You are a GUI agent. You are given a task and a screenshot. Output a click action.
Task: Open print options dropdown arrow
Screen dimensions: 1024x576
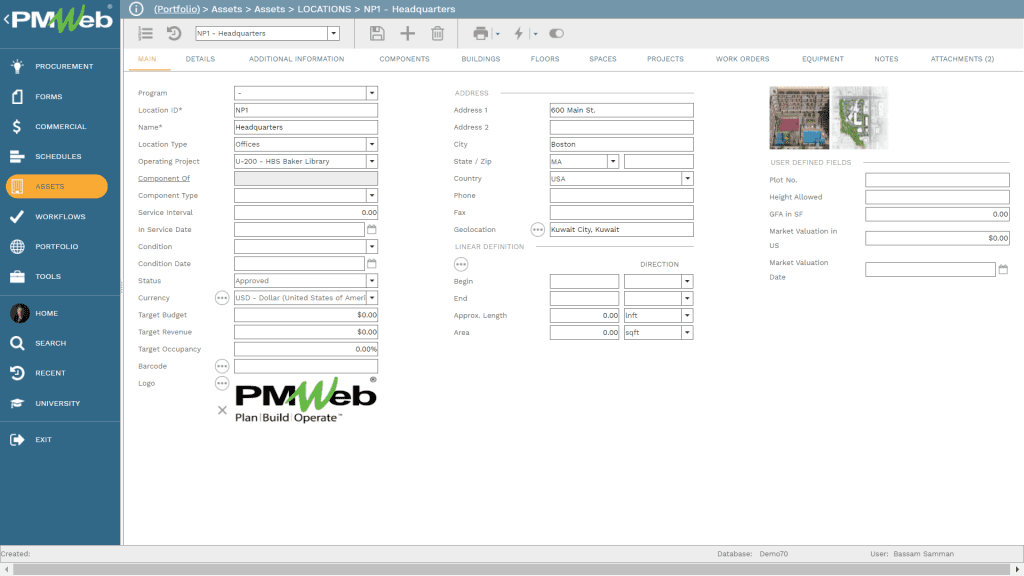click(498, 34)
